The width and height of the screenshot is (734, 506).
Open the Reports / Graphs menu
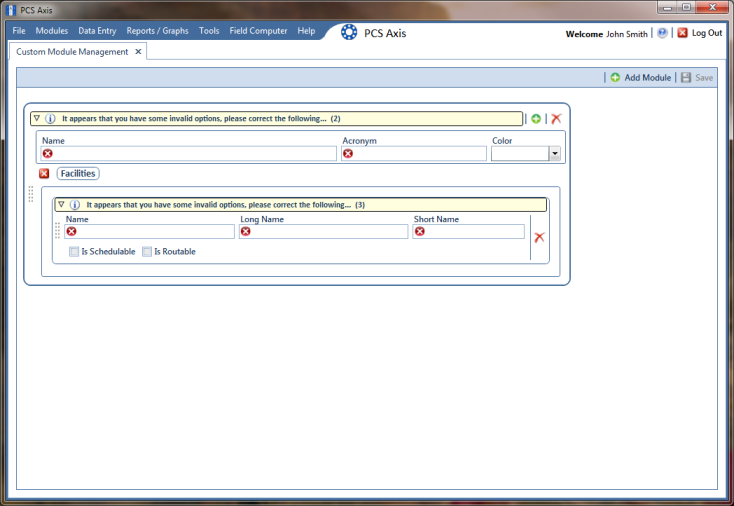(x=157, y=31)
